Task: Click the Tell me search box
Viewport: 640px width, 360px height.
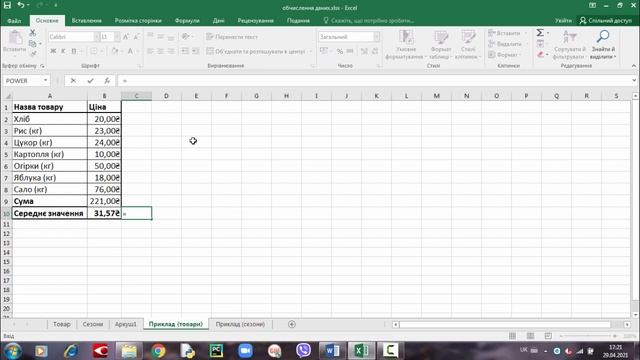Action: pyautogui.click(x=369, y=20)
